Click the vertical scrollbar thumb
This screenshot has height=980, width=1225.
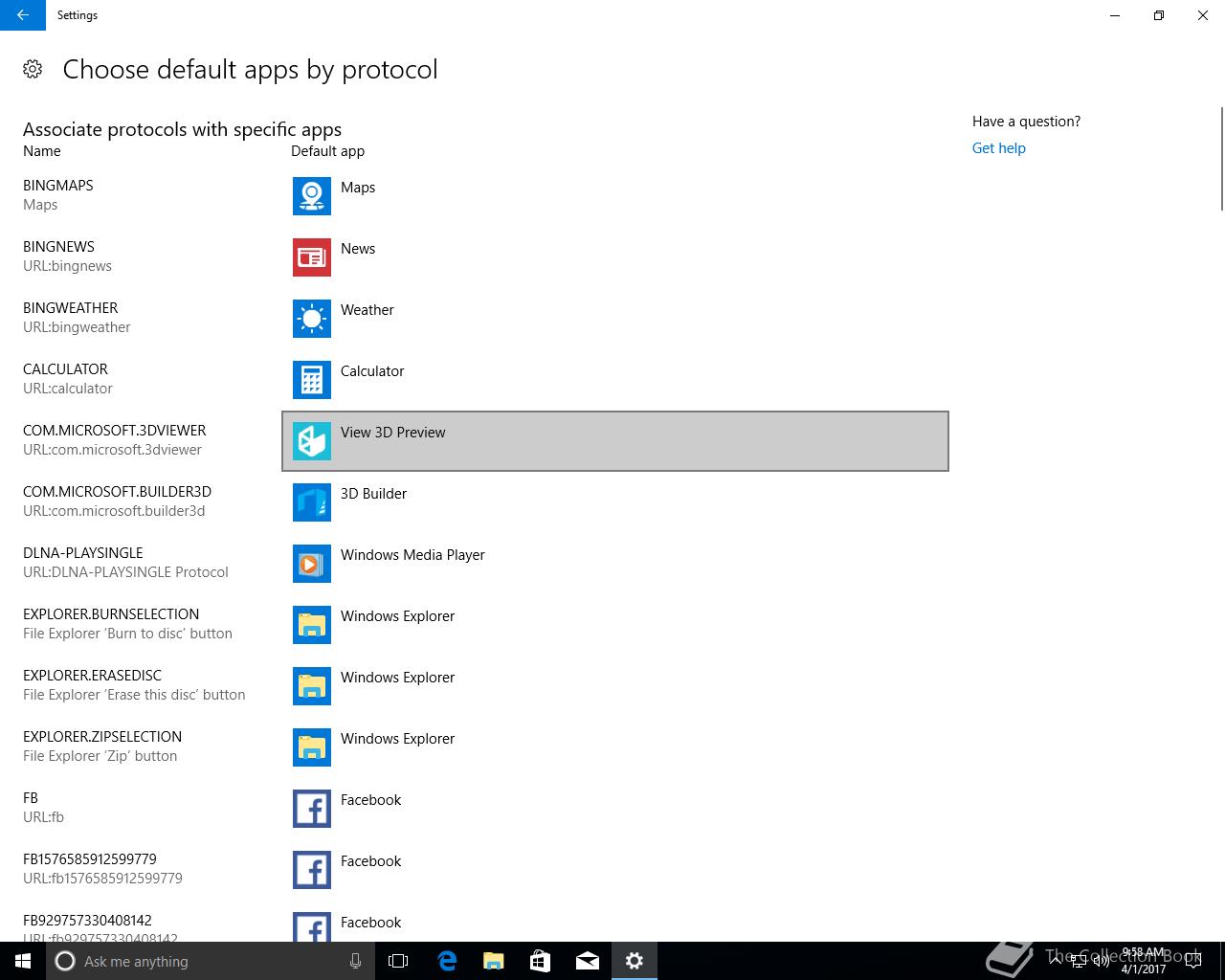(x=1221, y=158)
